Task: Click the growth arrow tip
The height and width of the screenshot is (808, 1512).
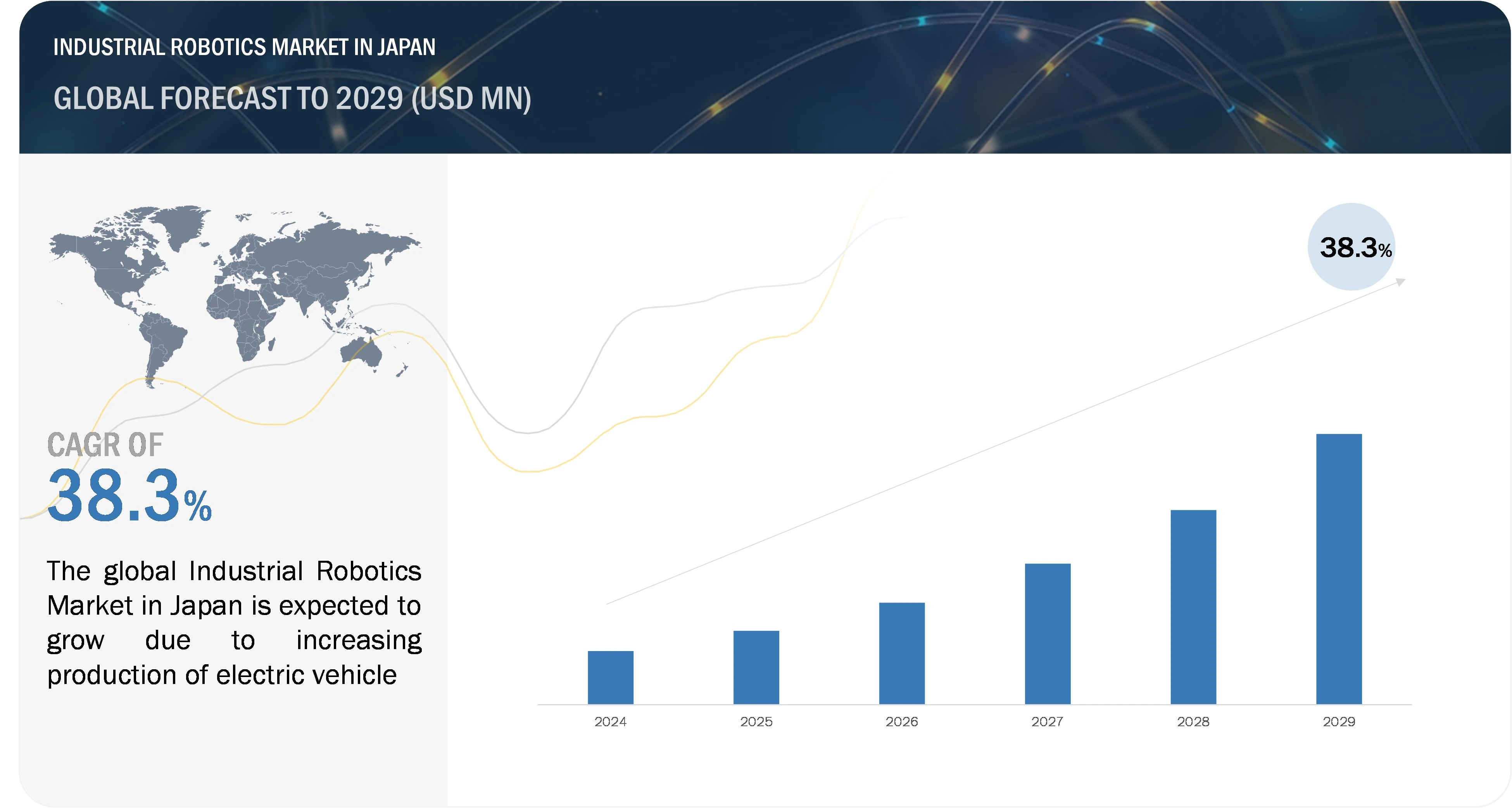Action: [x=1400, y=282]
